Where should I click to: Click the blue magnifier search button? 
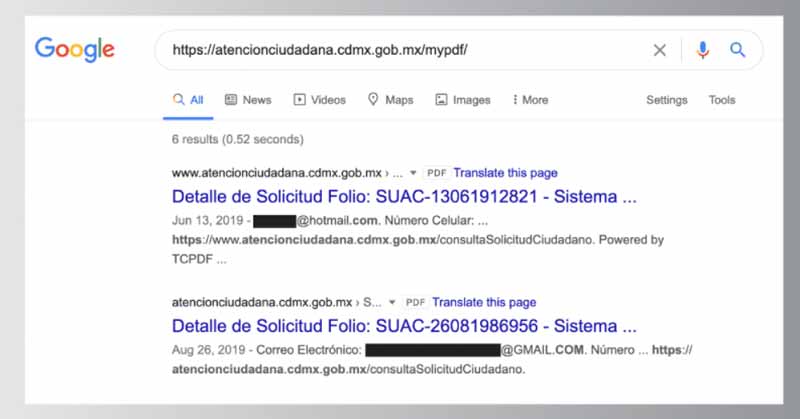click(x=738, y=50)
